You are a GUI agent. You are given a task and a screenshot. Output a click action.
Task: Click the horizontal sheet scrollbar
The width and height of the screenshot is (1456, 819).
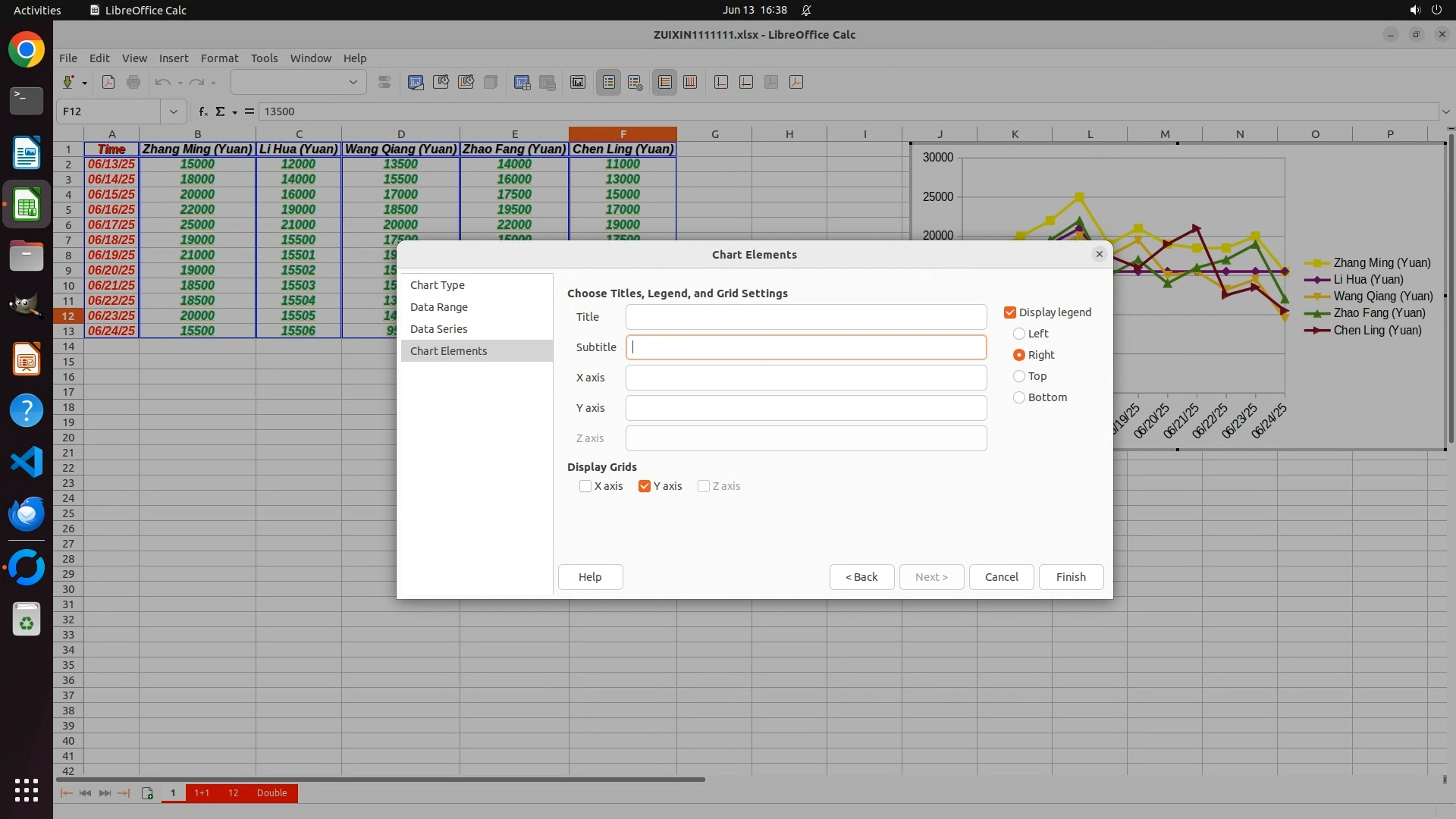379,779
